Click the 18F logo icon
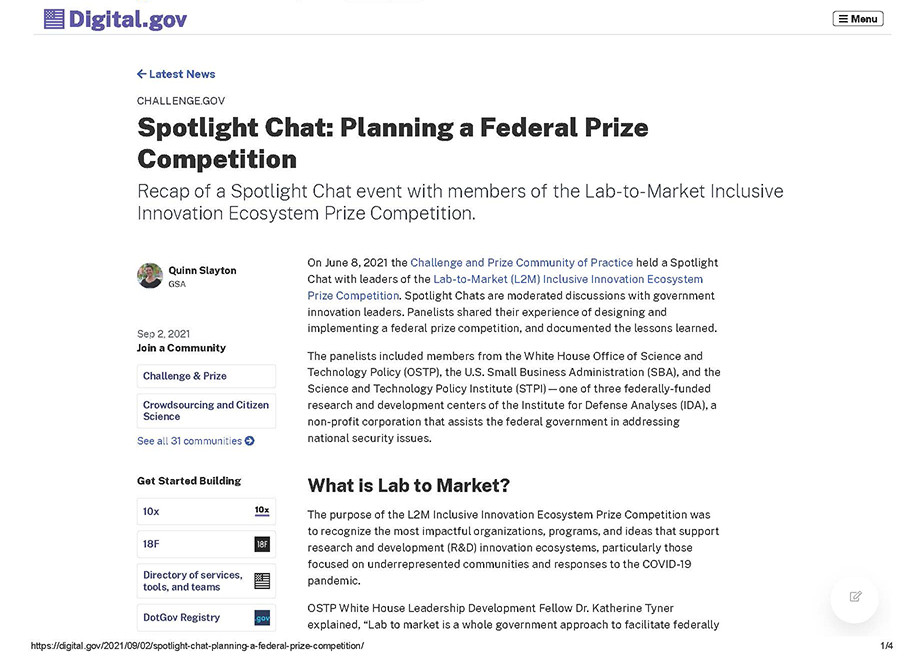The width and height of the screenshot is (924, 669). coord(262,544)
